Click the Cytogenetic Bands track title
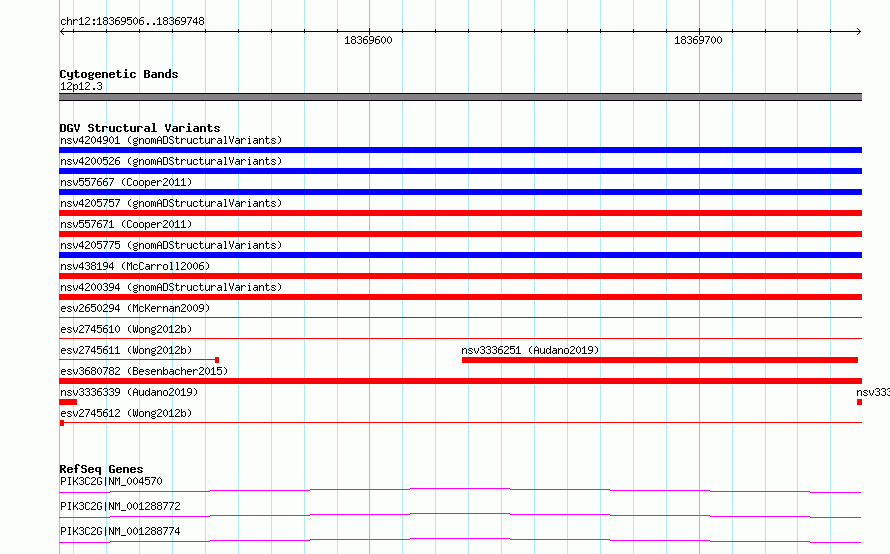890x554 pixels. coord(119,74)
